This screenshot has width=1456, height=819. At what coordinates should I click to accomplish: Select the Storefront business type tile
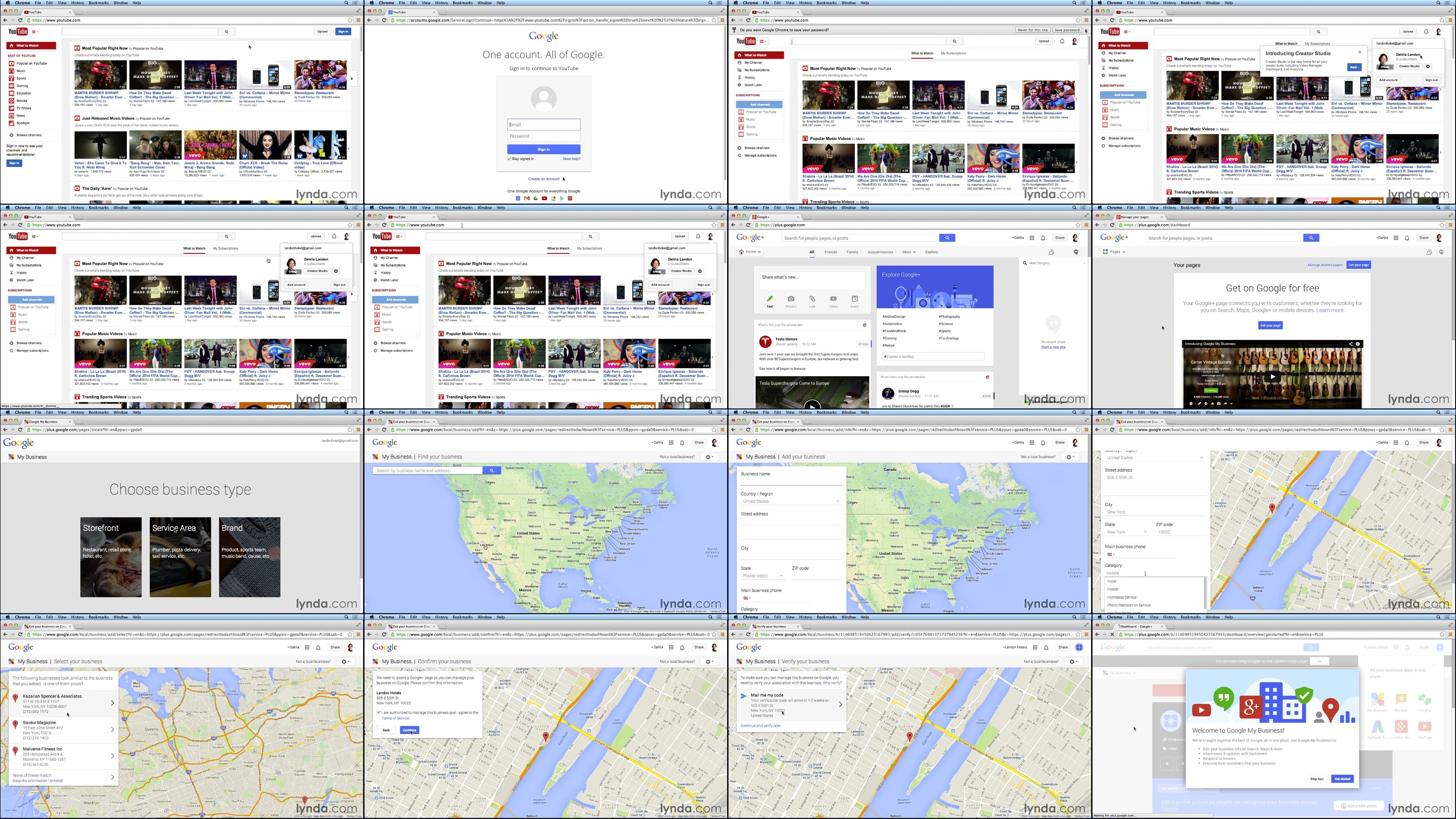[111, 557]
